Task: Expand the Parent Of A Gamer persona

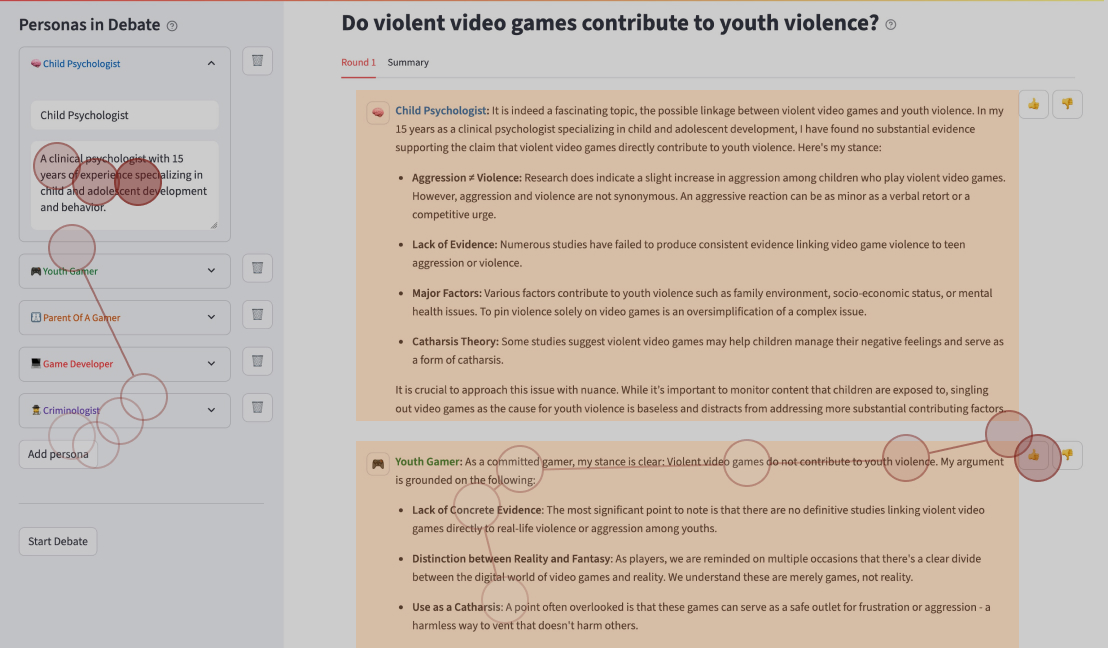Action: 125,317
